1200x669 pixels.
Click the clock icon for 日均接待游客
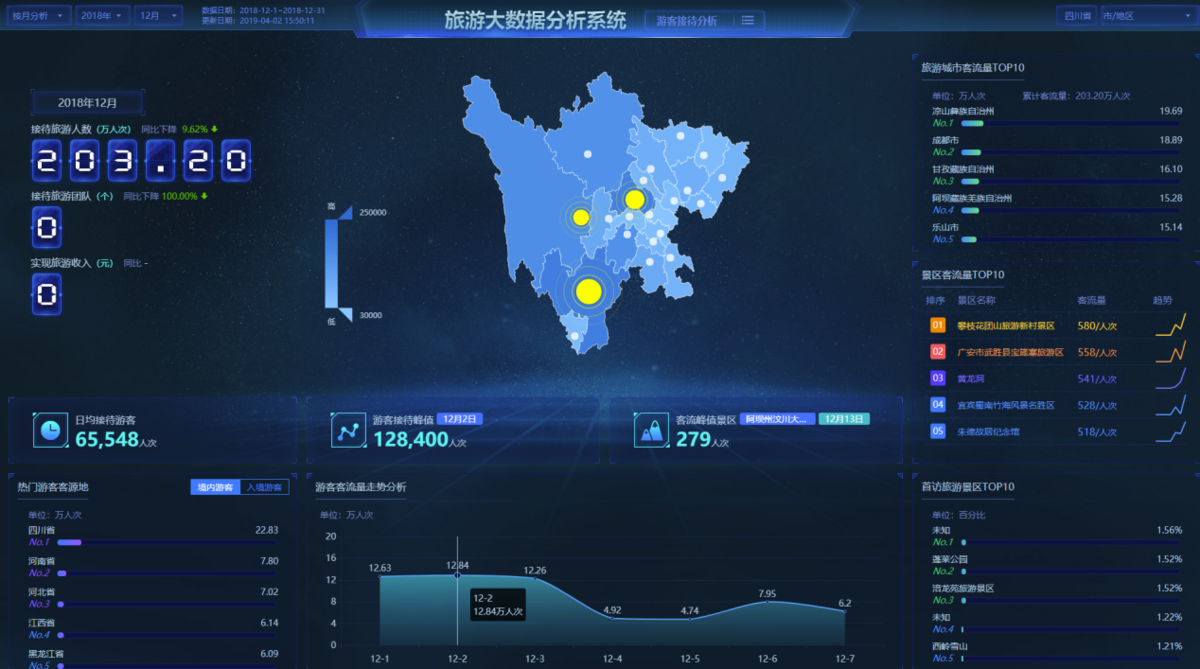point(50,429)
